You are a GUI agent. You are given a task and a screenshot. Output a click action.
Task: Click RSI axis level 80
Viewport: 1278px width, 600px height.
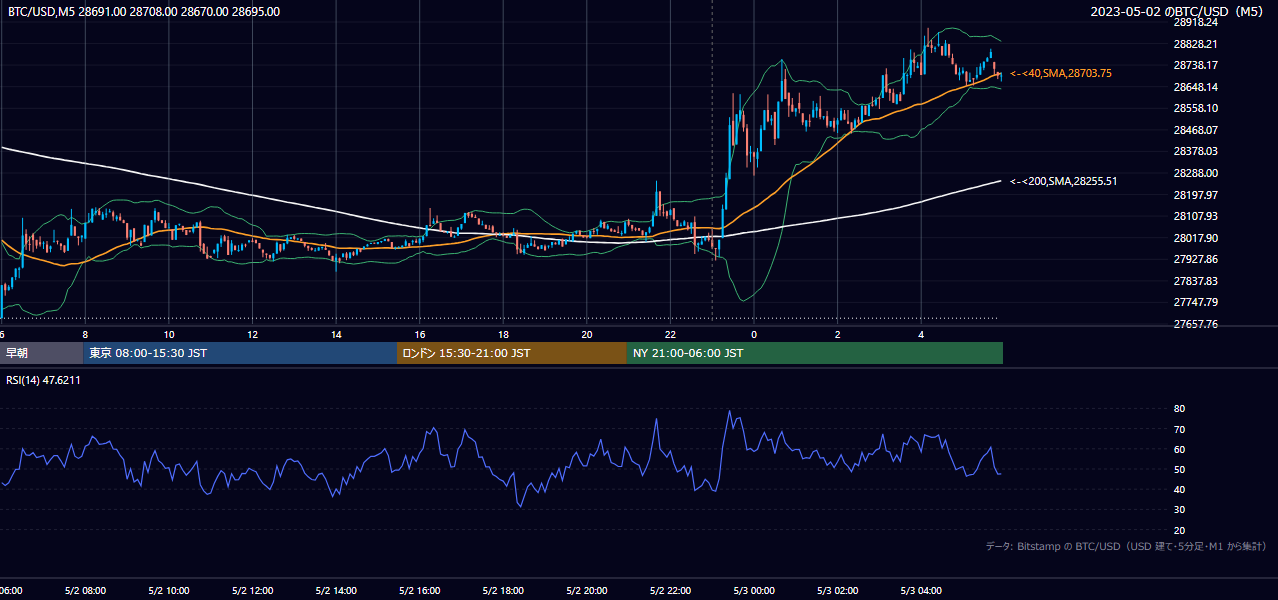coord(1179,409)
